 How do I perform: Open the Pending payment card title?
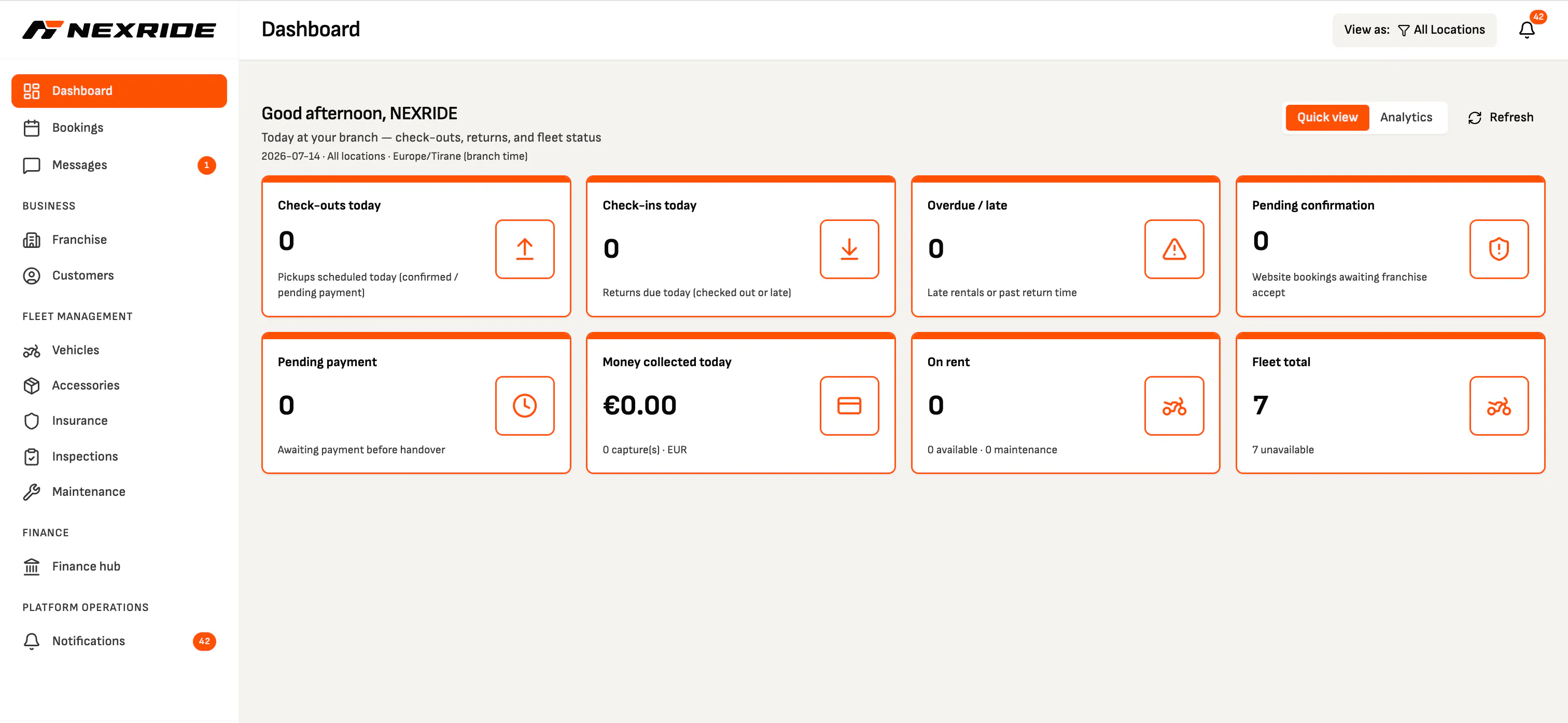pos(327,362)
